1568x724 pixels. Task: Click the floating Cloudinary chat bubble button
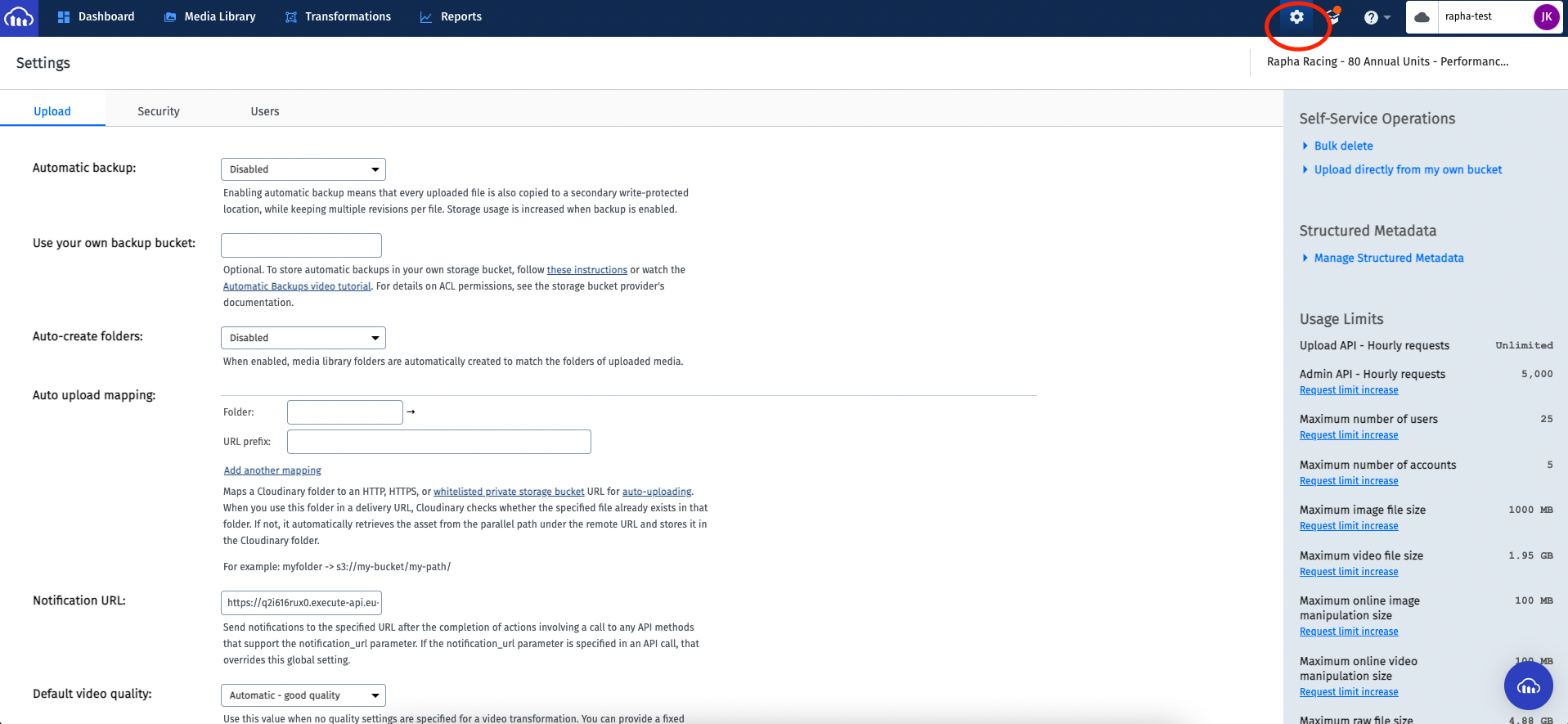[1528, 686]
